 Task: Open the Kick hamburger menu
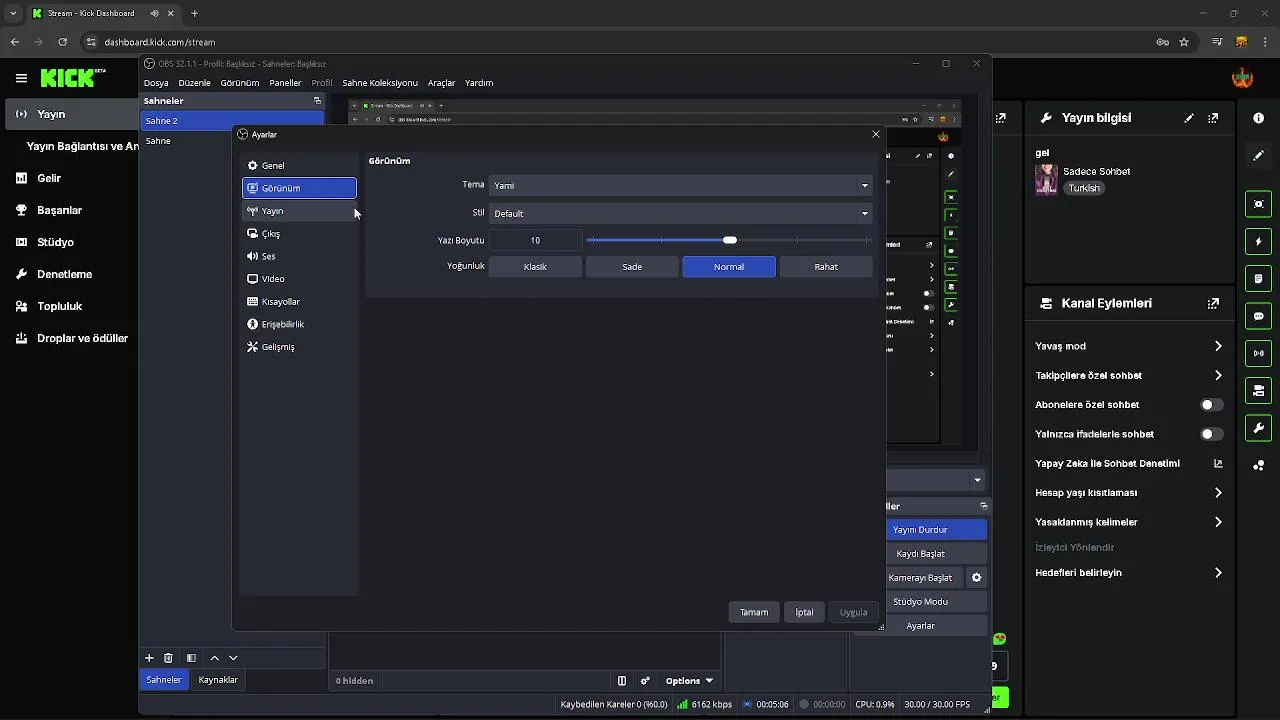[21, 78]
